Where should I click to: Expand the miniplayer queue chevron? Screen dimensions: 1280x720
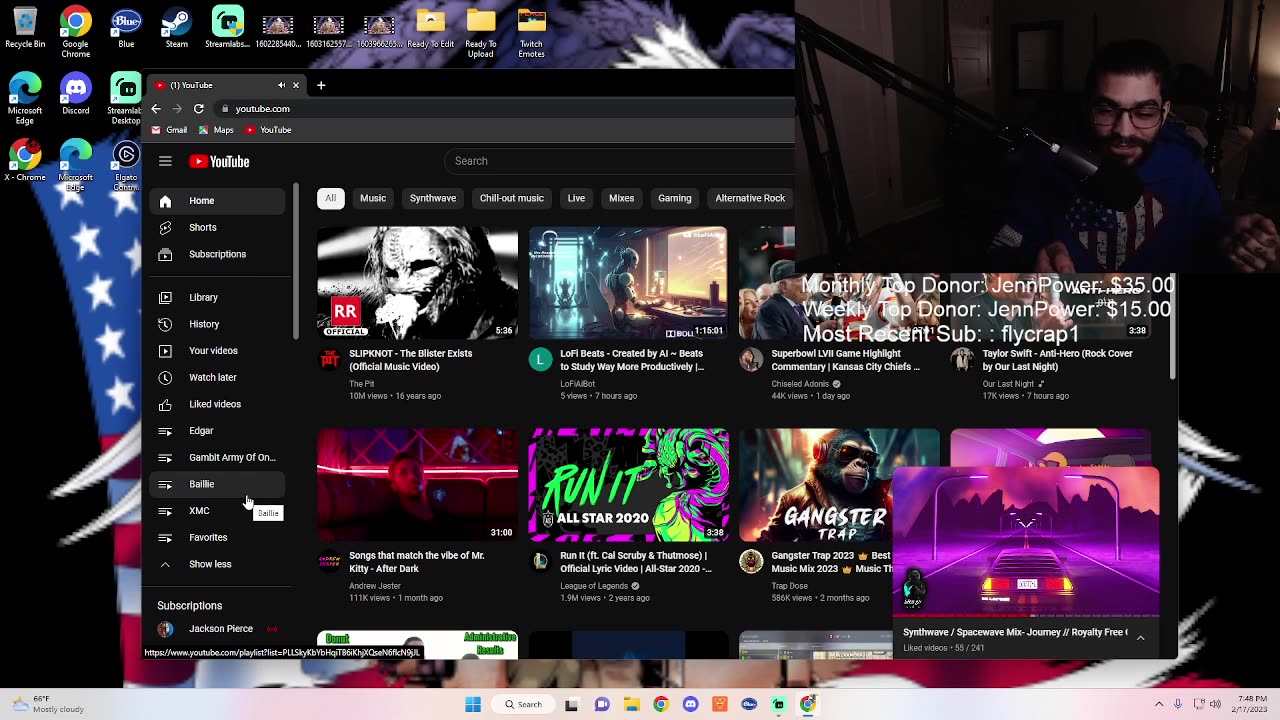(1140, 638)
